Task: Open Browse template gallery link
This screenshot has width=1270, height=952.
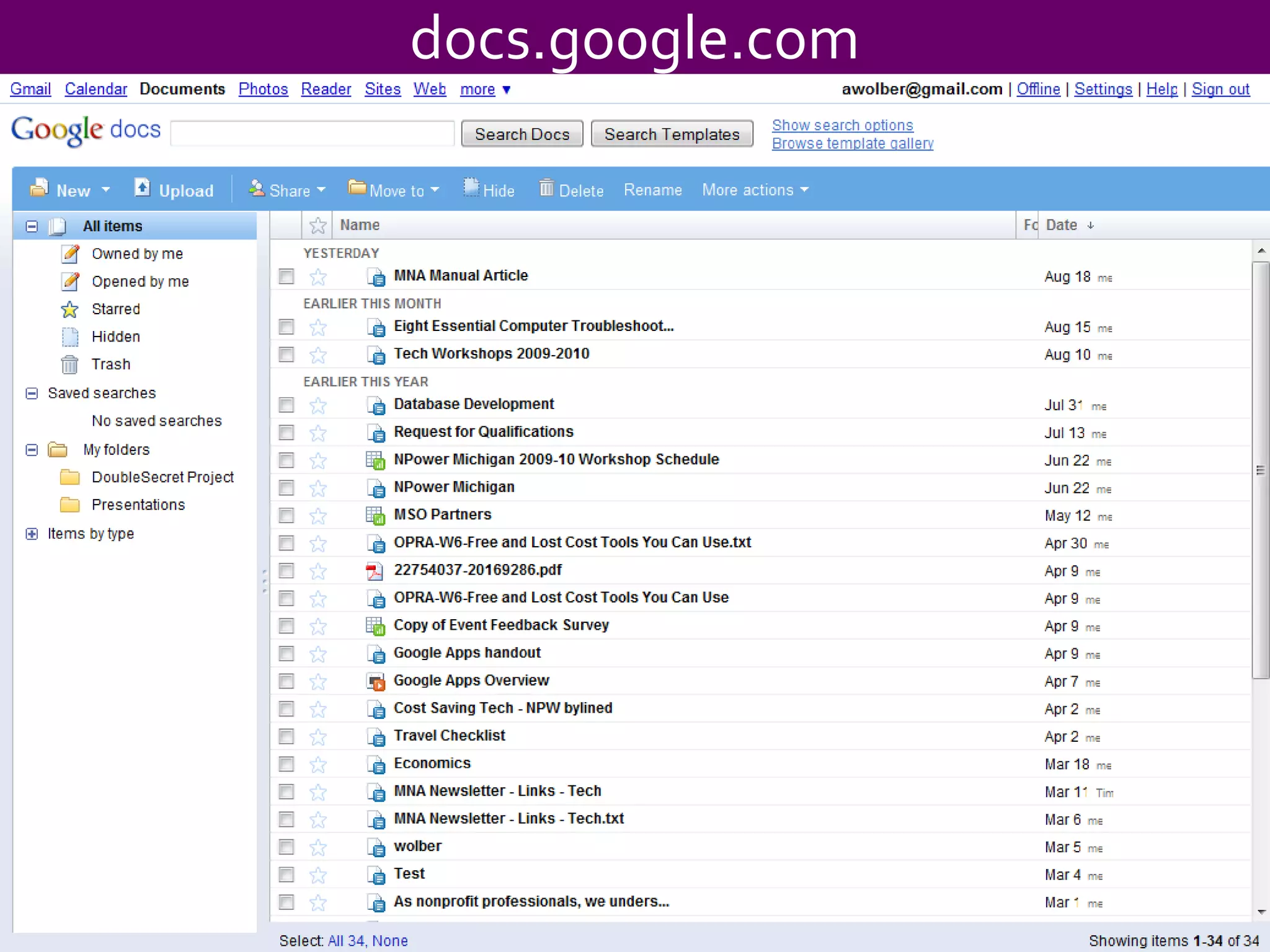Action: click(852, 144)
